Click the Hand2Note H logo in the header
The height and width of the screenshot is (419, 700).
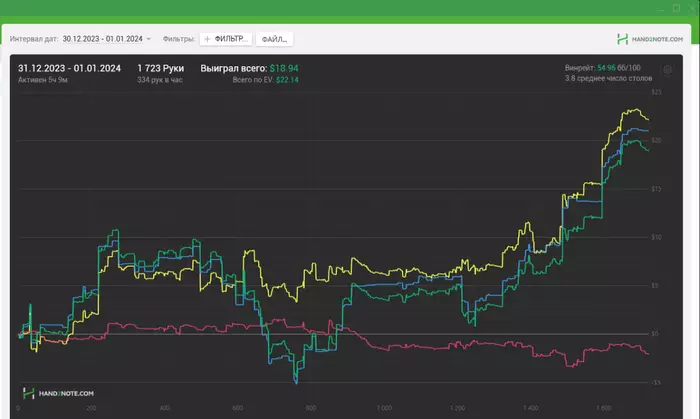click(622, 39)
